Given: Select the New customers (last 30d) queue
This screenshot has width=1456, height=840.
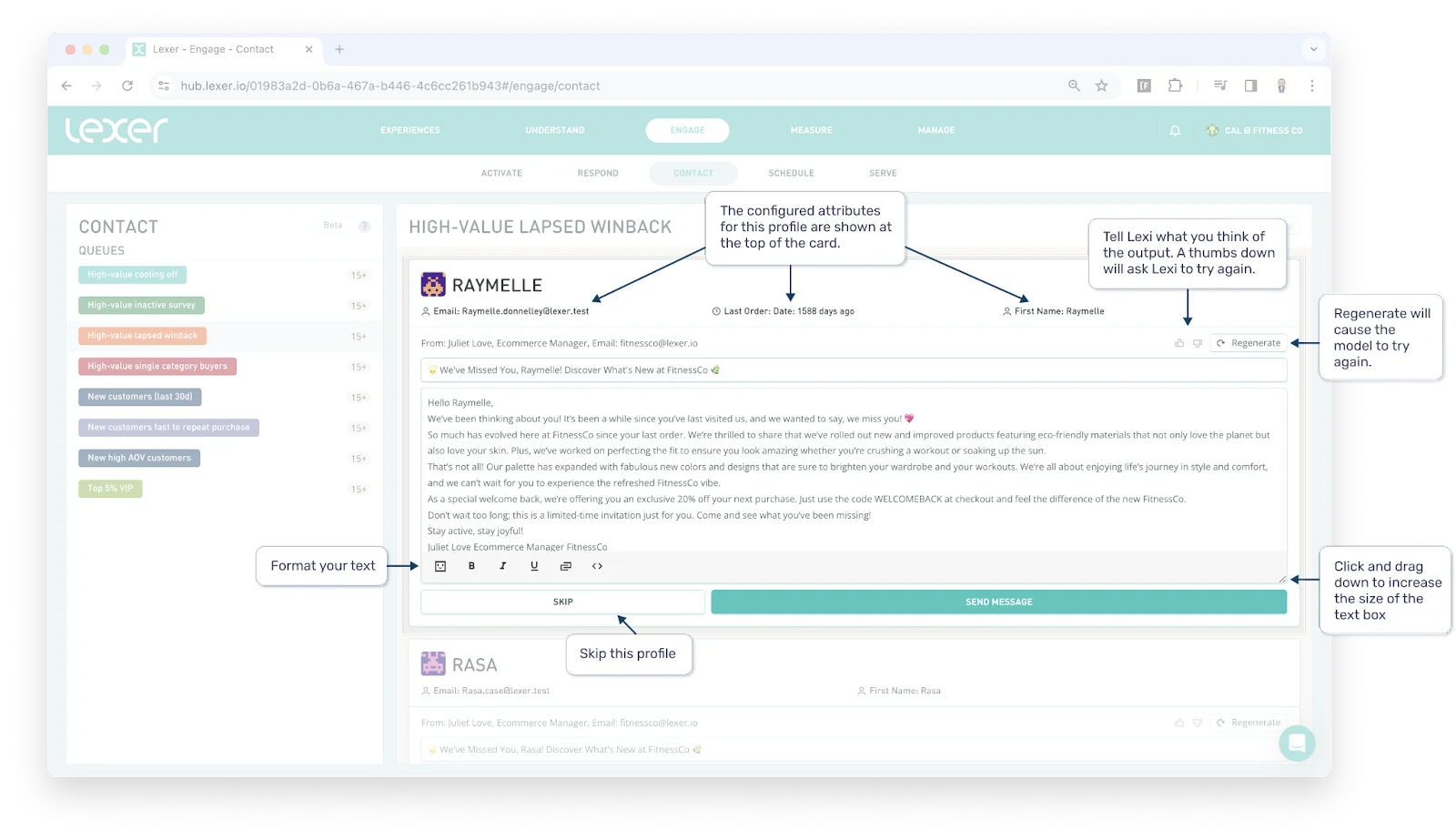Looking at the screenshot, I should 140,397.
